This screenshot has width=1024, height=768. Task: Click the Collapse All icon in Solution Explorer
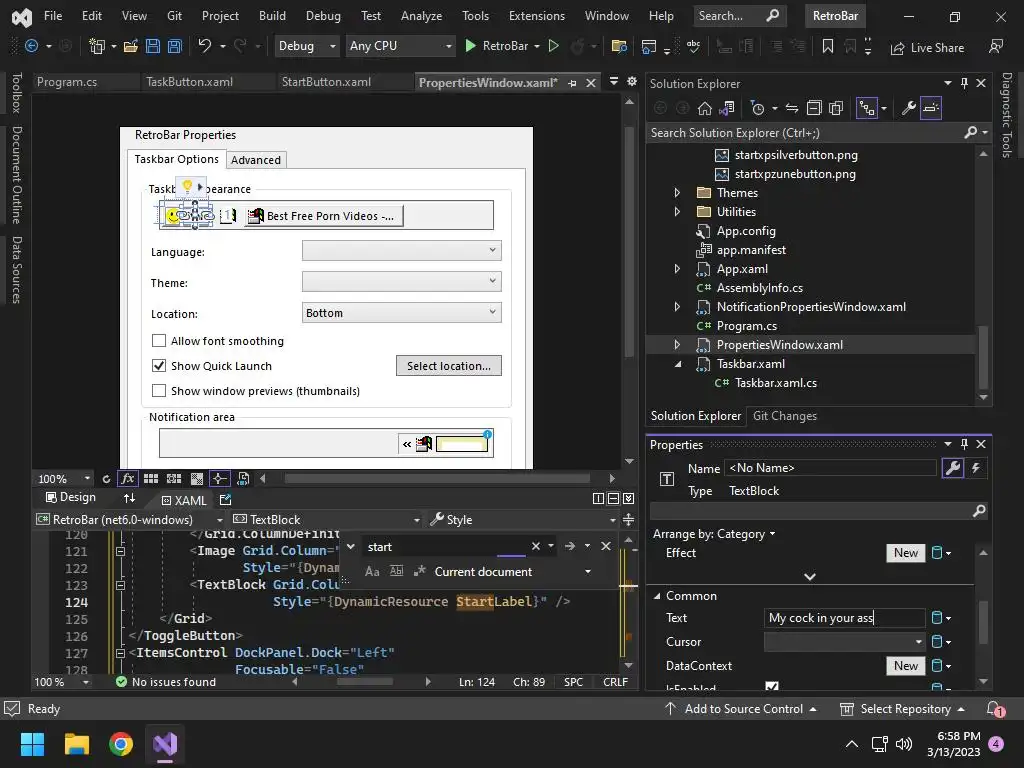(814, 108)
